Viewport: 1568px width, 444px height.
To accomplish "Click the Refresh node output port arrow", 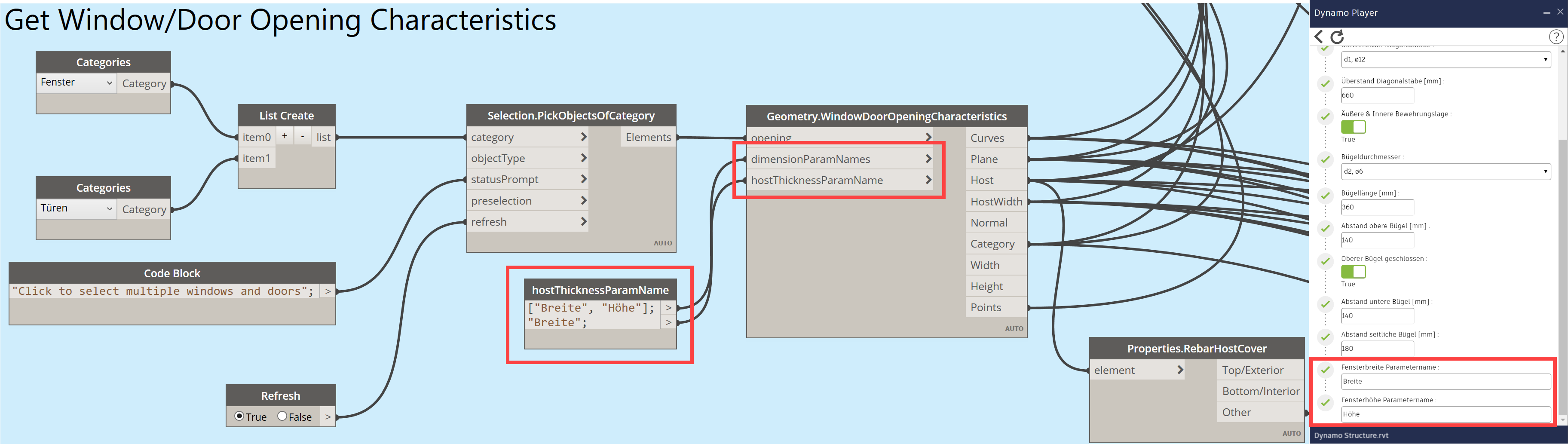I will pyautogui.click(x=328, y=417).
